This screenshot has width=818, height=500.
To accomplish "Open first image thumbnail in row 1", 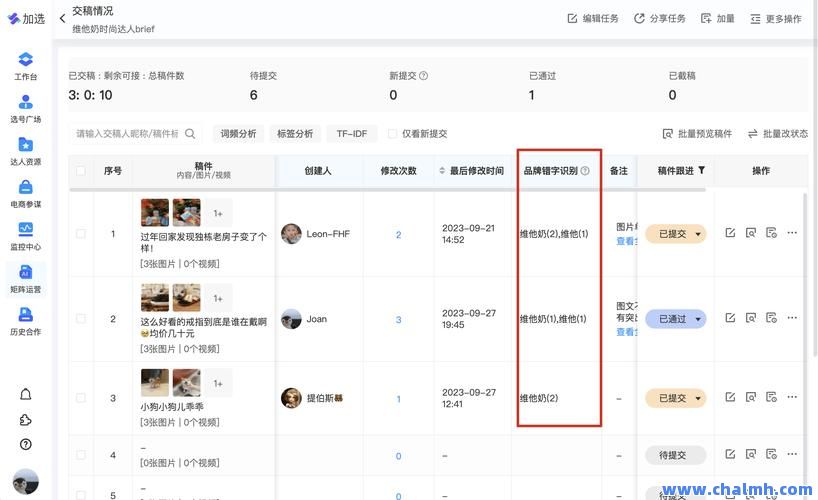I will (155, 212).
